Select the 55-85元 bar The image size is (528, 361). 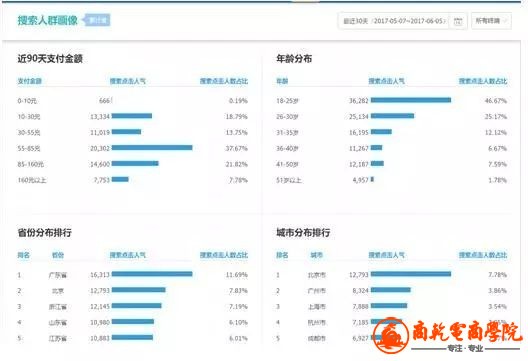coord(152,147)
